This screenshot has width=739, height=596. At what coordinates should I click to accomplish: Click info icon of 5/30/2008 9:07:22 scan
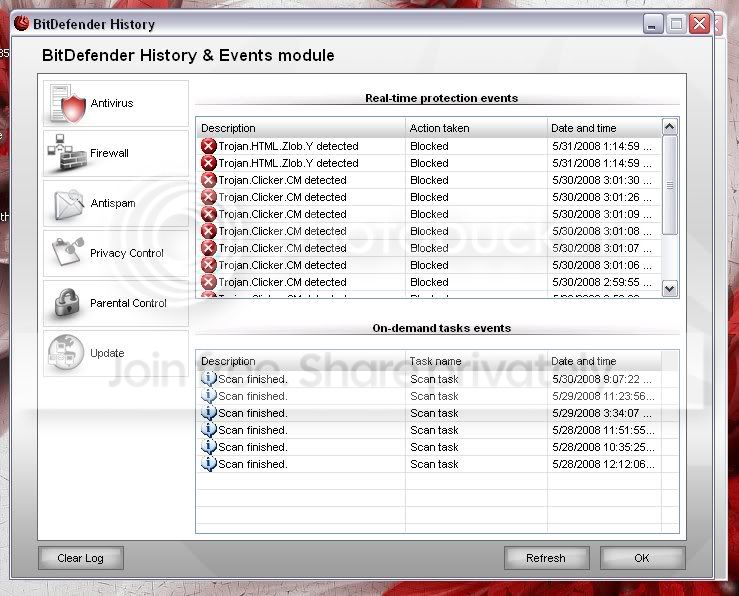click(x=208, y=378)
